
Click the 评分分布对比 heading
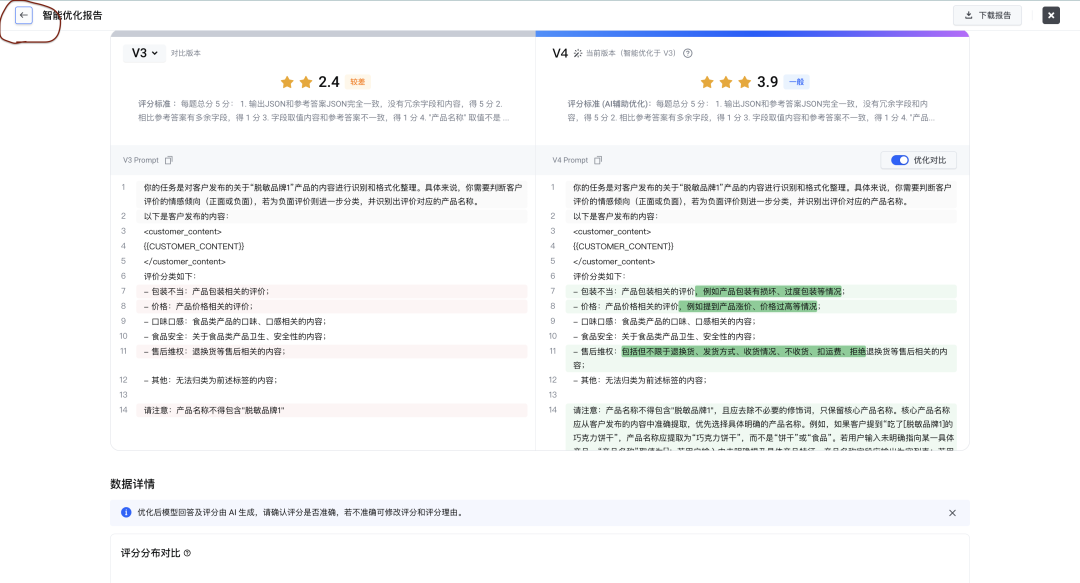pyautogui.click(x=150, y=553)
